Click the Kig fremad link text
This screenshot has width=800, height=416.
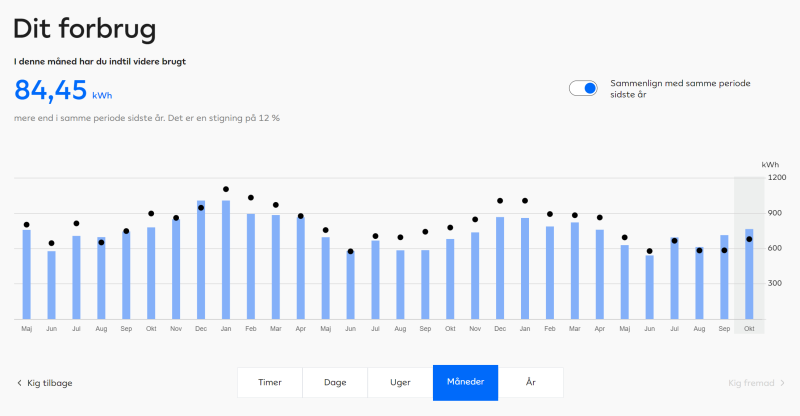pos(751,383)
